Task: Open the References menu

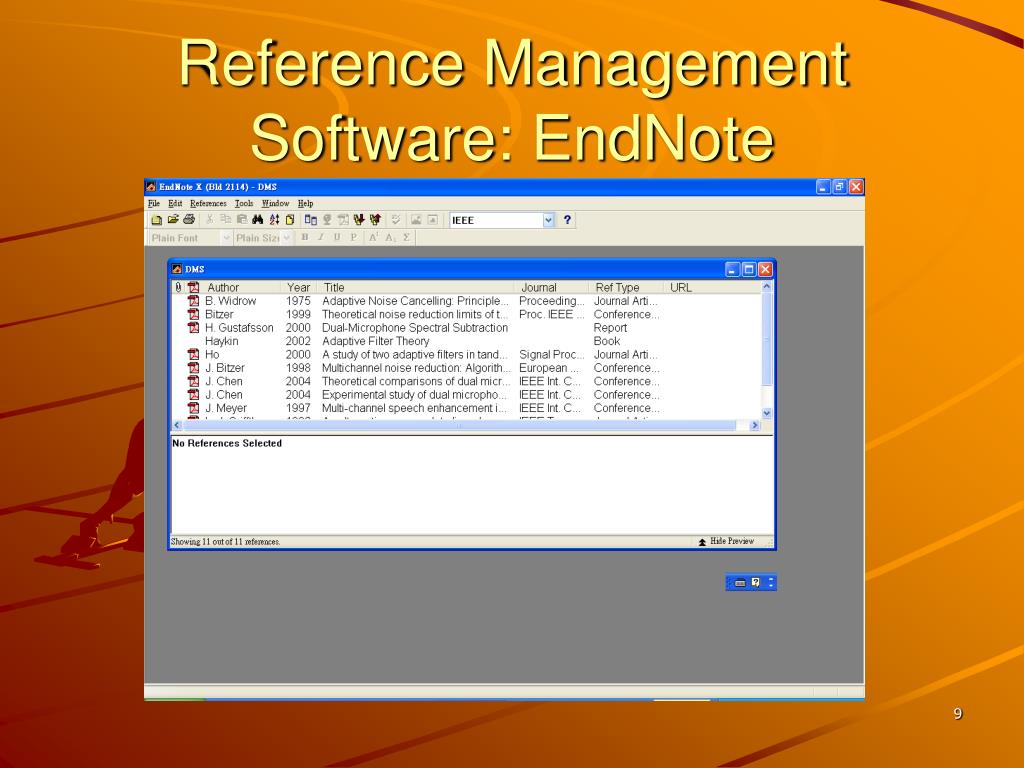Action: [208, 203]
